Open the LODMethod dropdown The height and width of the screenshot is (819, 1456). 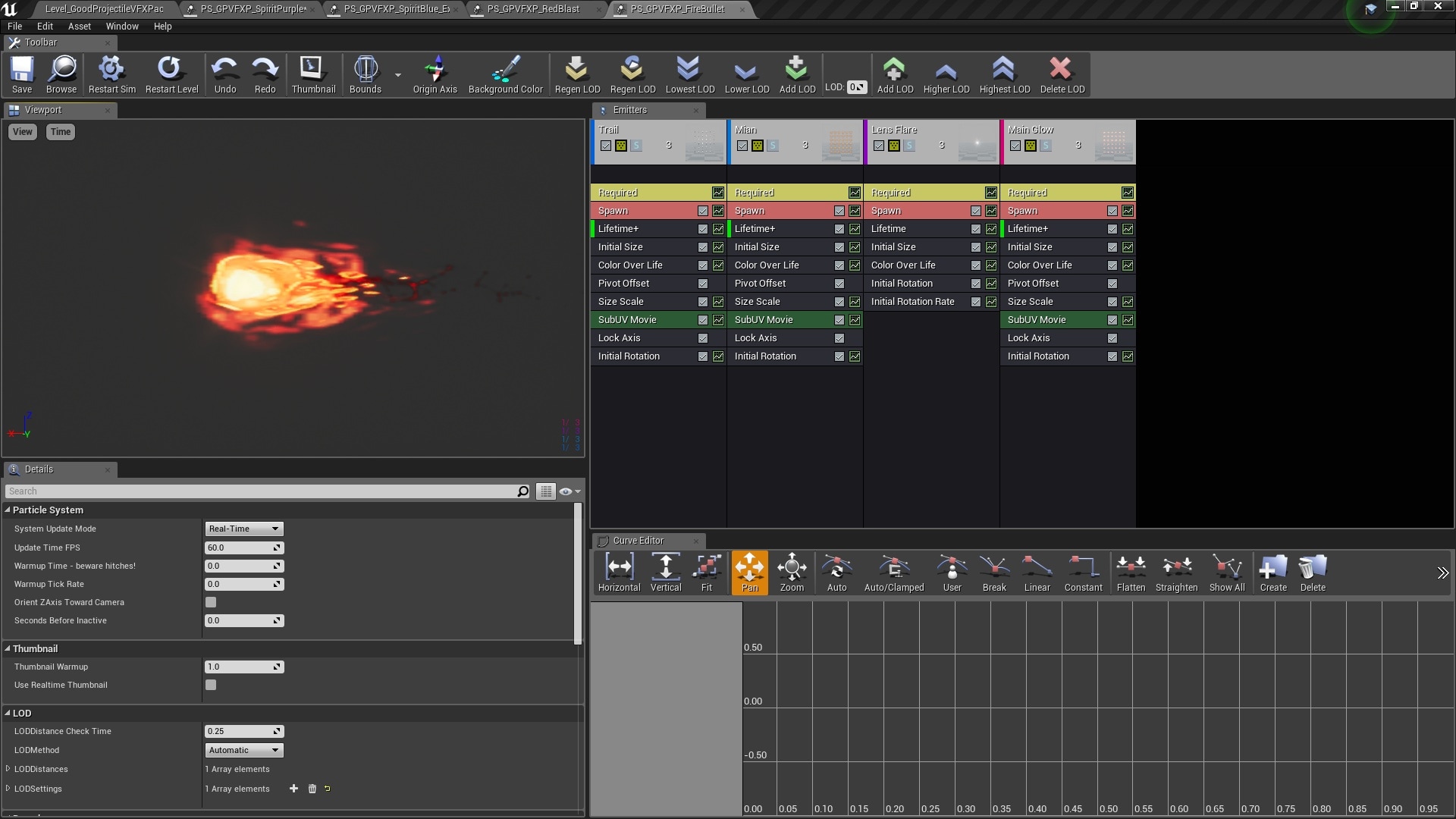coord(243,750)
